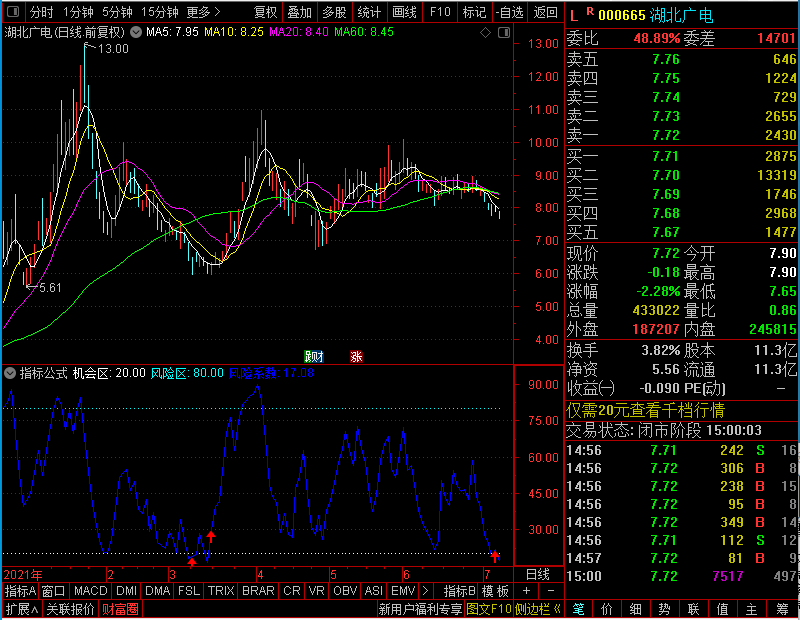Viewport: 800px width, 620px height.
Task: Switch the indicator to MACD
Action: [90, 591]
